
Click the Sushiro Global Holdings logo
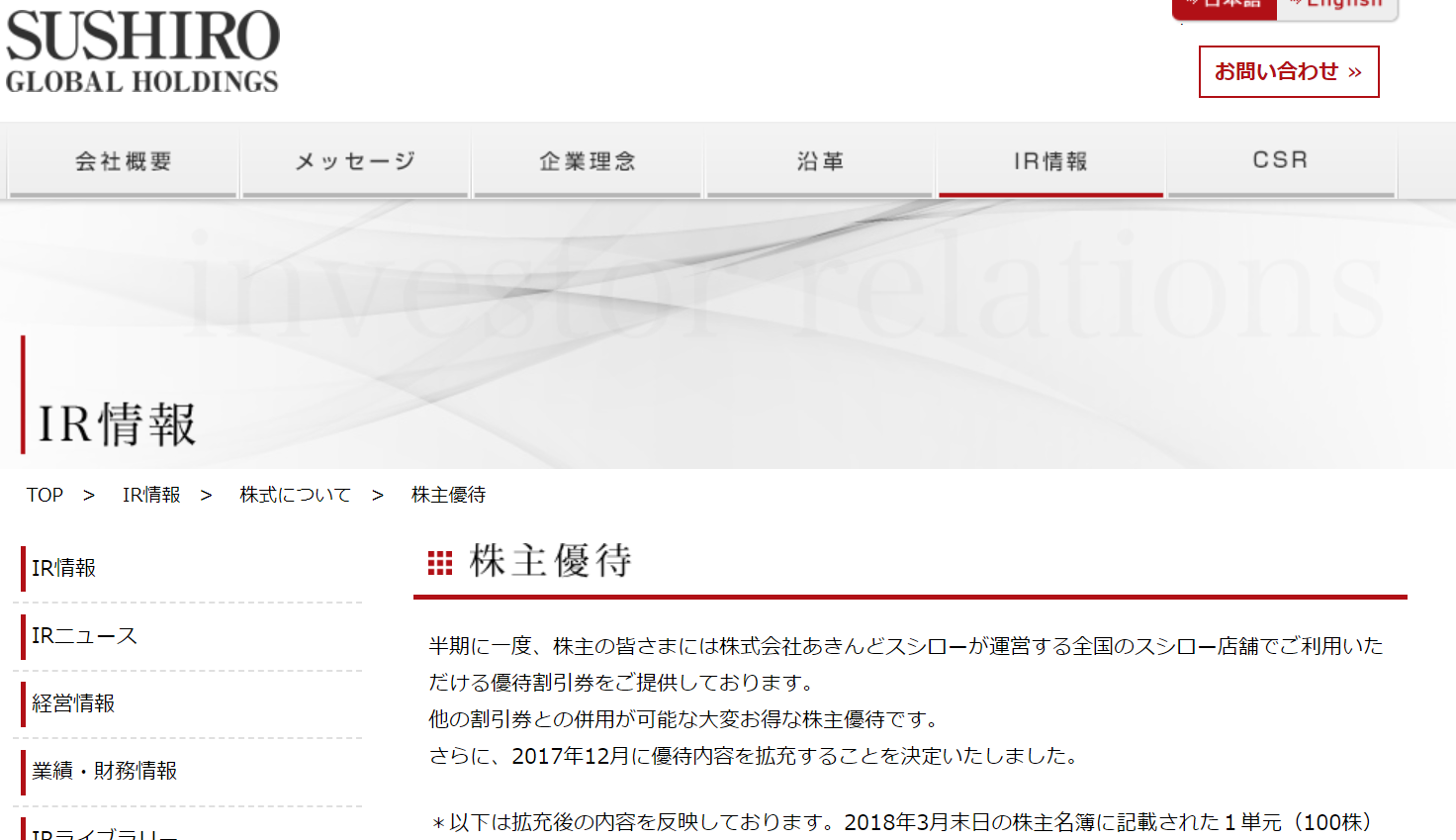142,51
